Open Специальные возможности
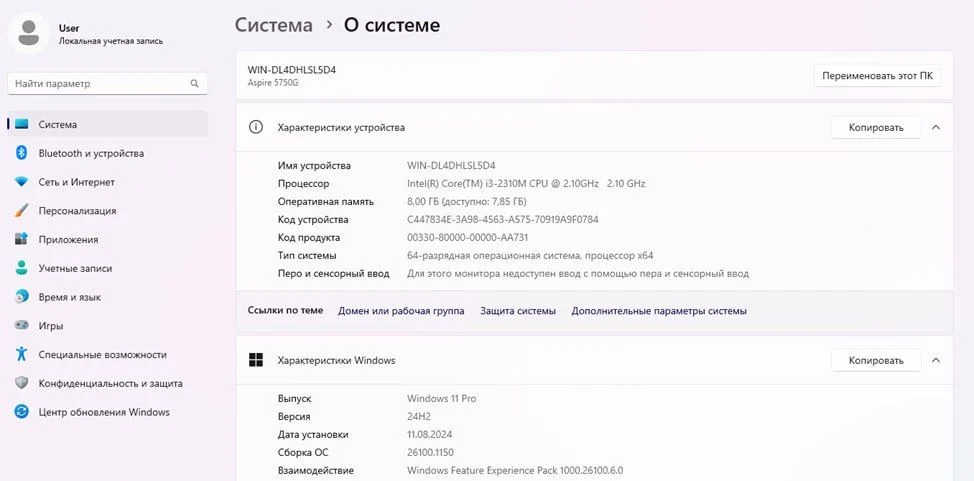 pyautogui.click(x=107, y=354)
